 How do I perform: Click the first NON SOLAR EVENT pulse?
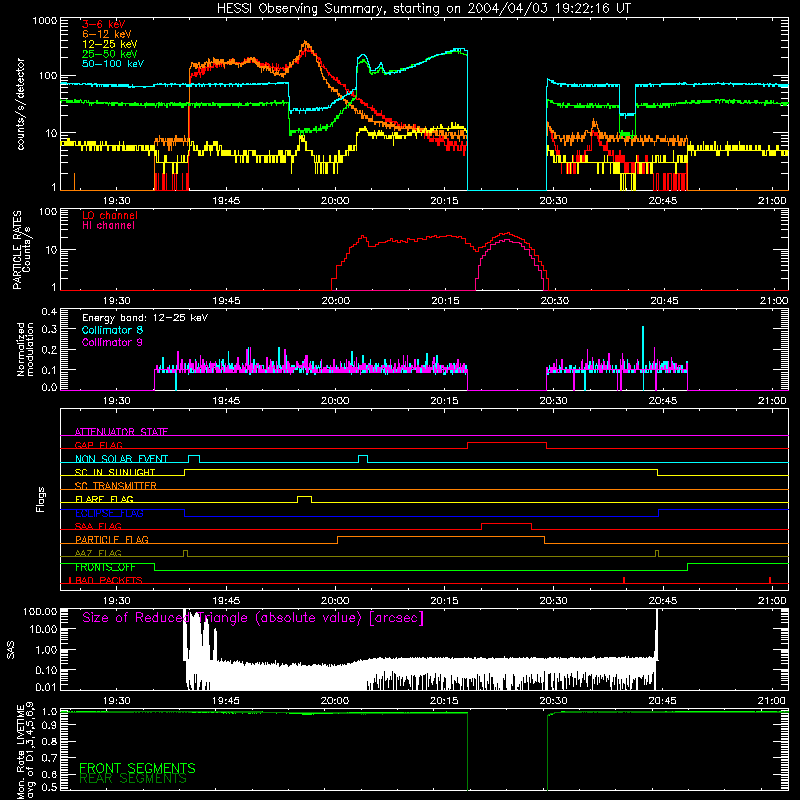tap(194, 458)
